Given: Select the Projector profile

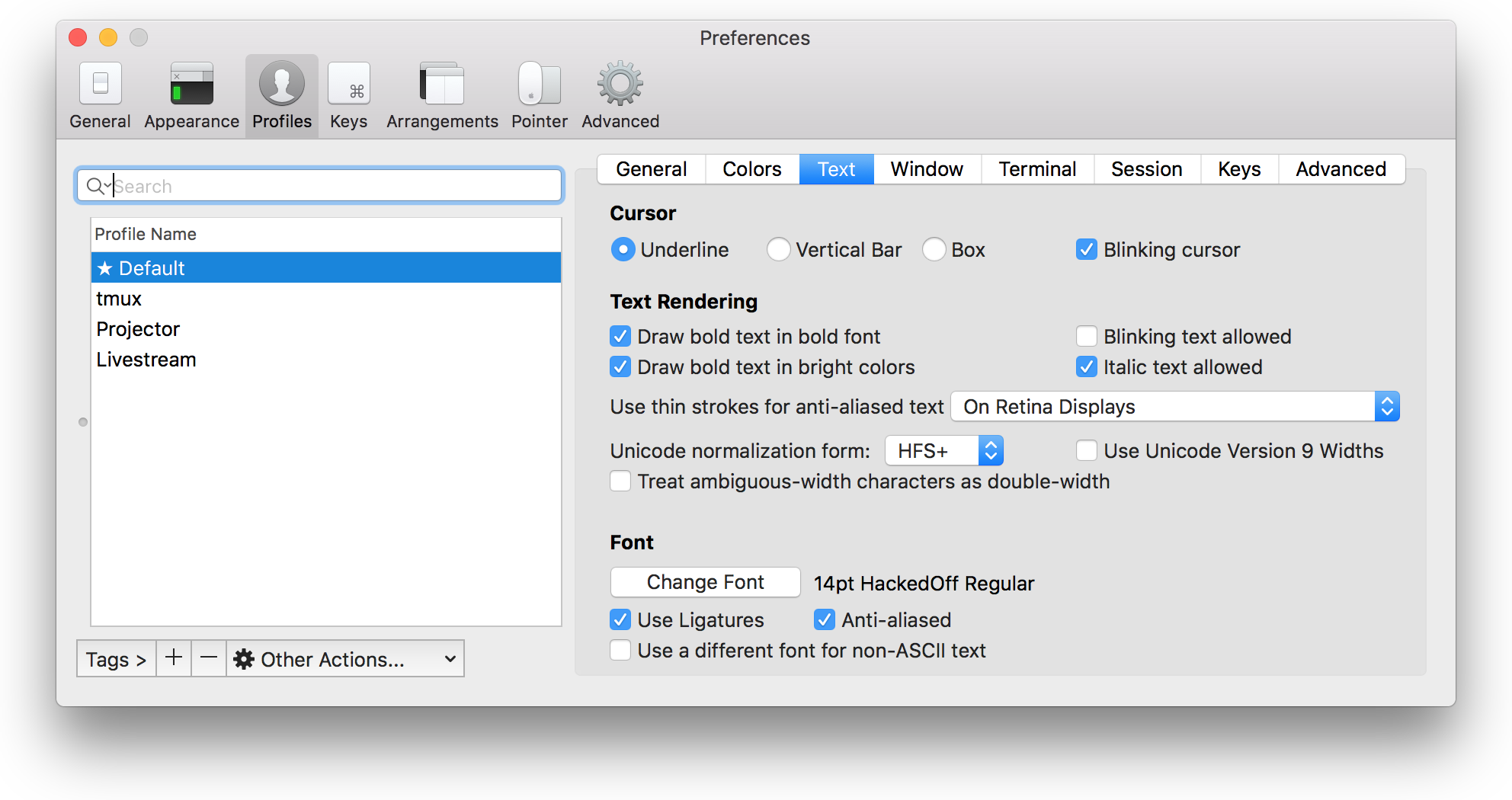Looking at the screenshot, I should click(x=326, y=329).
